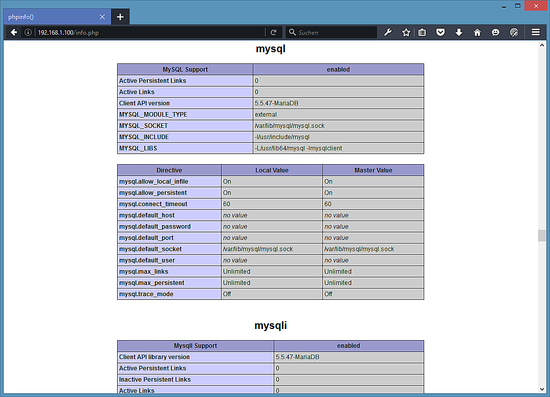Select the phpinfo() tab
This screenshot has width=550, height=397.
(56, 17)
